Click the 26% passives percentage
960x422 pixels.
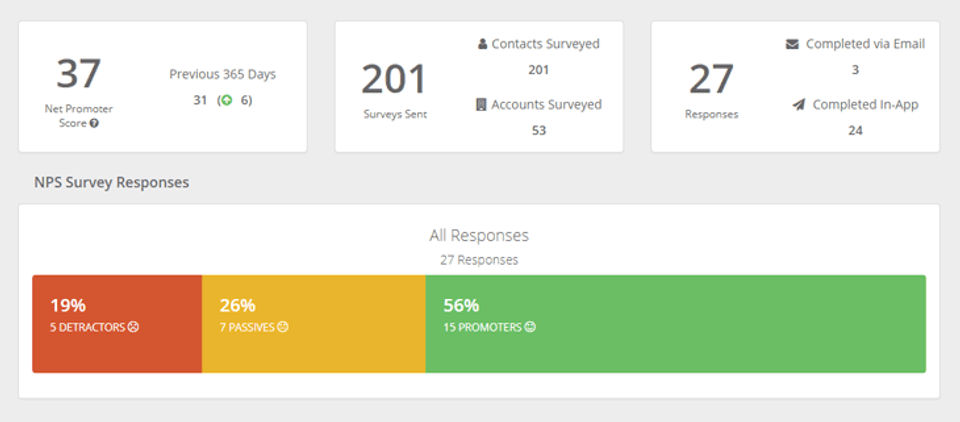pos(238,306)
